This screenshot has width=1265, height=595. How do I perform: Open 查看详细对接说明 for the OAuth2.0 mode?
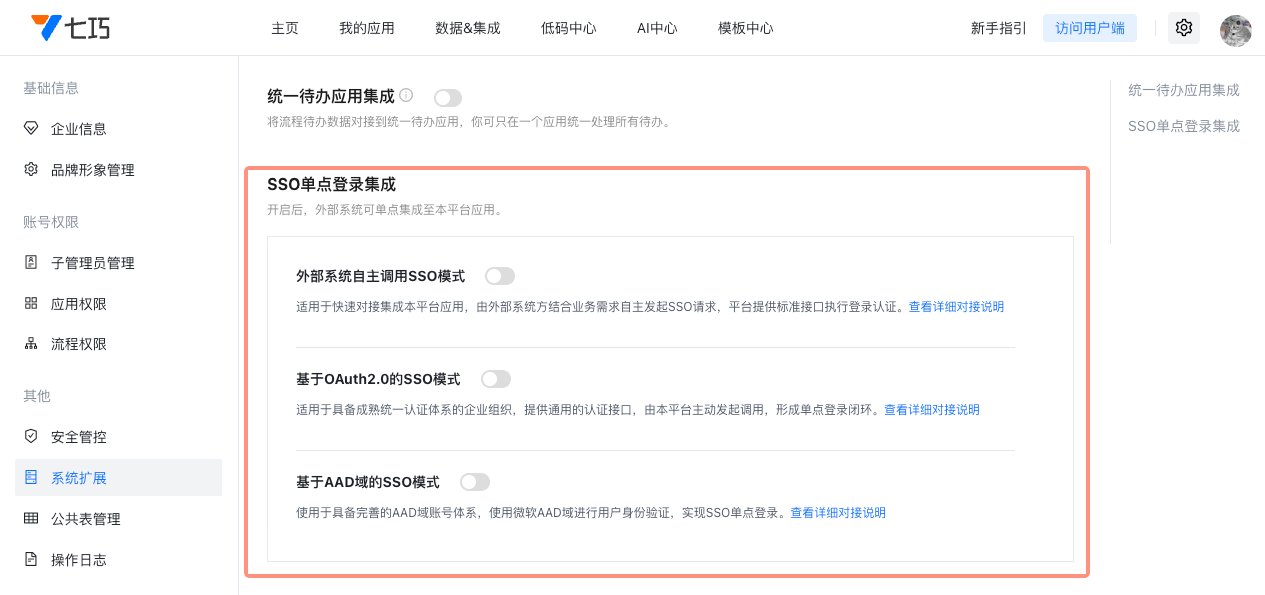(x=932, y=410)
